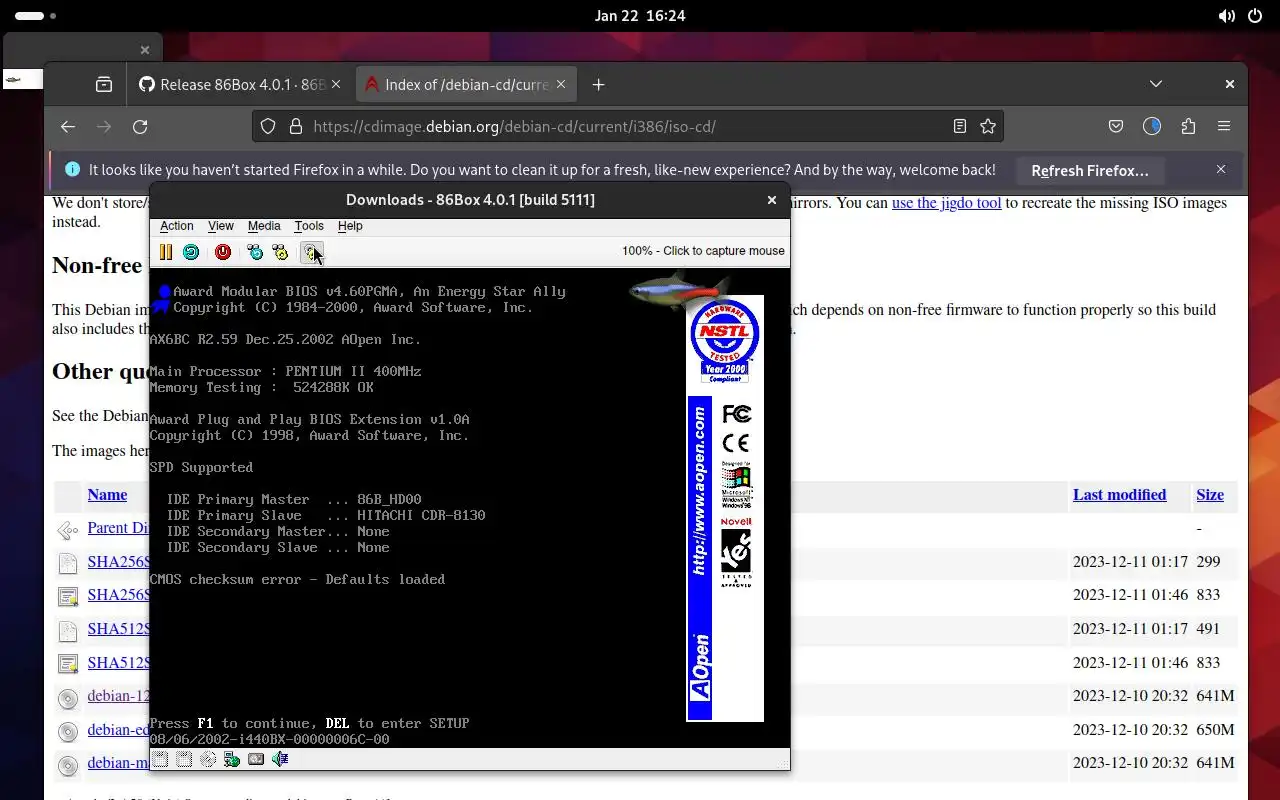Click the first floppy drive icon in 86Box status bar
Image resolution: width=1280 pixels, height=800 pixels.
(160, 760)
